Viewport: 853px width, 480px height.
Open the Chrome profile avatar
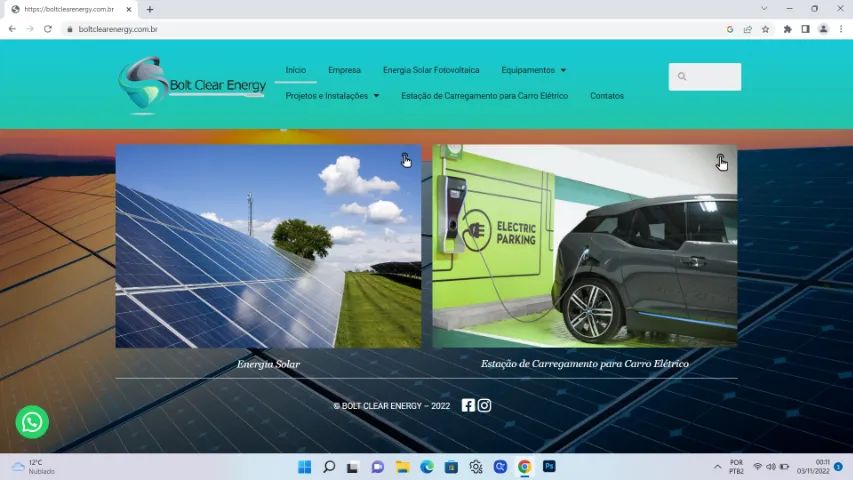click(823, 29)
